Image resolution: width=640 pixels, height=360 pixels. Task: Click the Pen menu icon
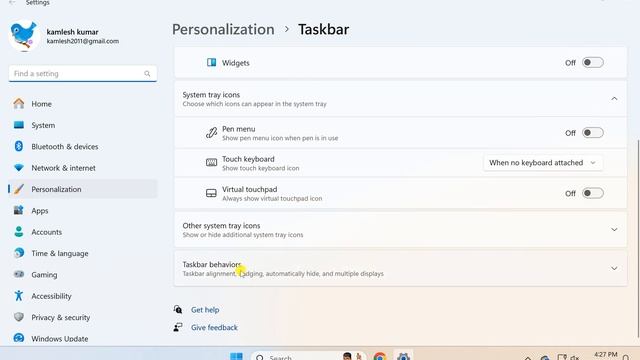click(211, 133)
